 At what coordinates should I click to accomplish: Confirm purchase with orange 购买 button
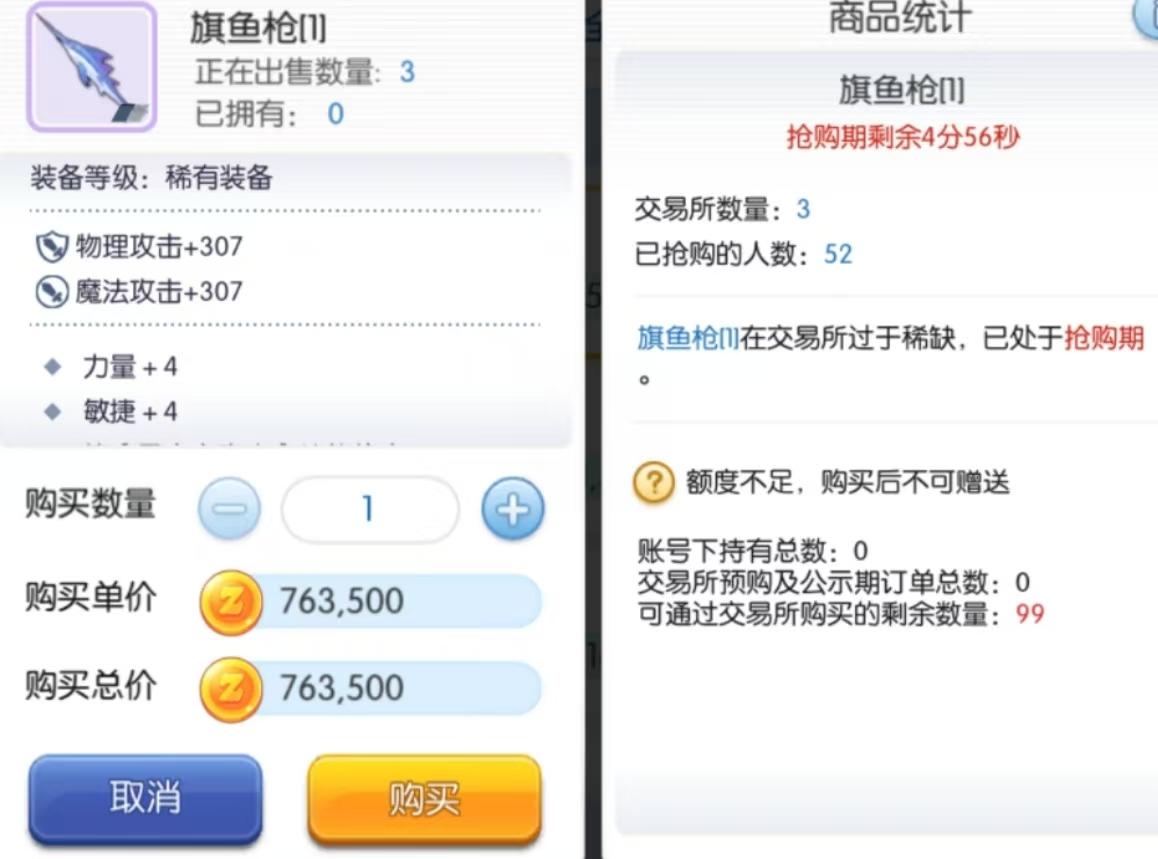(x=425, y=799)
